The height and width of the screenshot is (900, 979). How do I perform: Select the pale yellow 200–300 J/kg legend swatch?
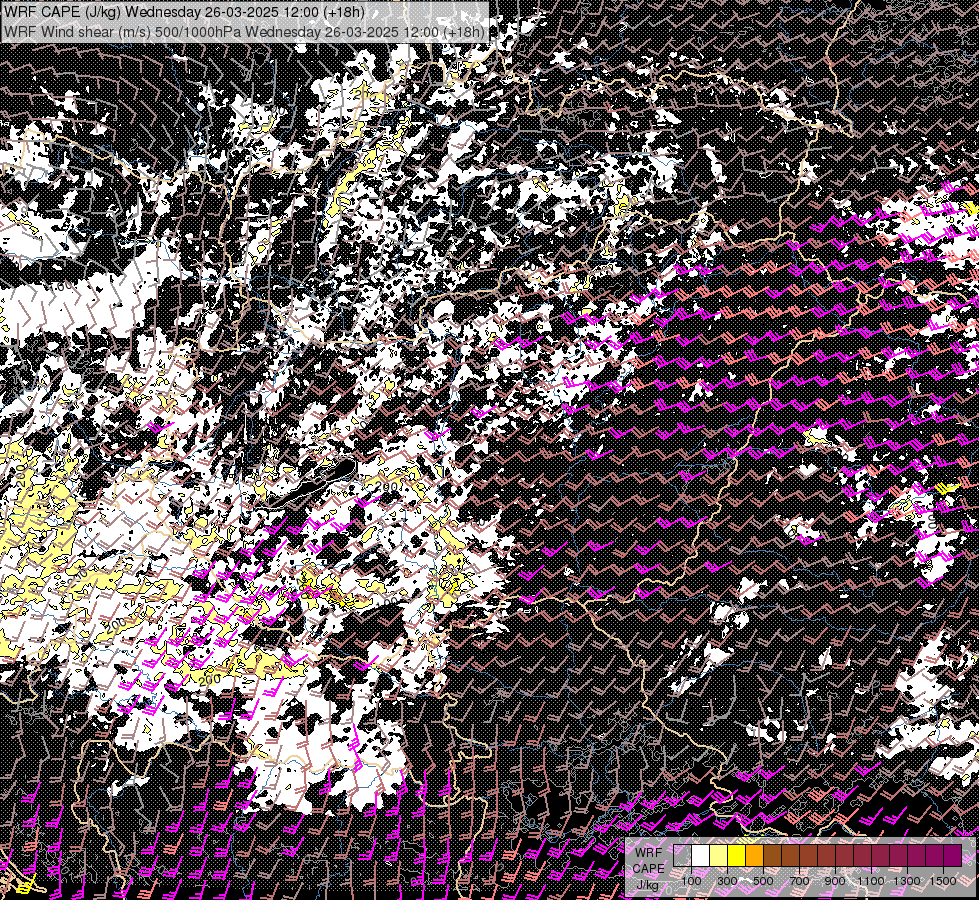(x=719, y=855)
